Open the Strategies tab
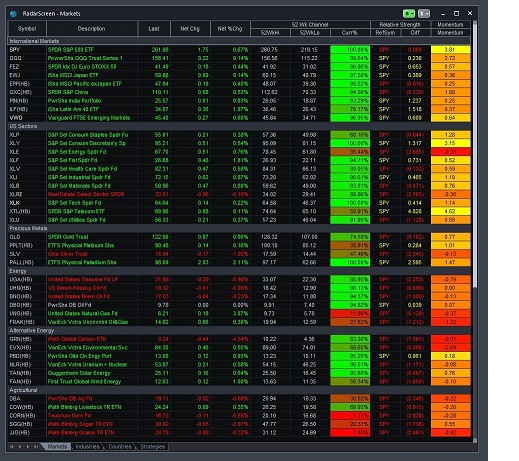 tap(153, 447)
